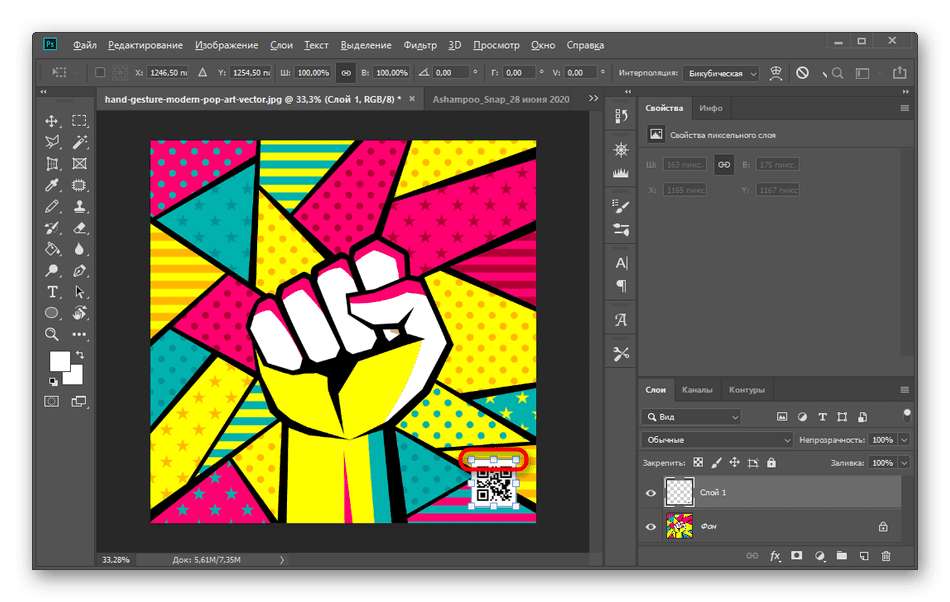Open the Фильтр menu
Image resolution: width=950 pixels, height=602 pixels.
[420, 45]
